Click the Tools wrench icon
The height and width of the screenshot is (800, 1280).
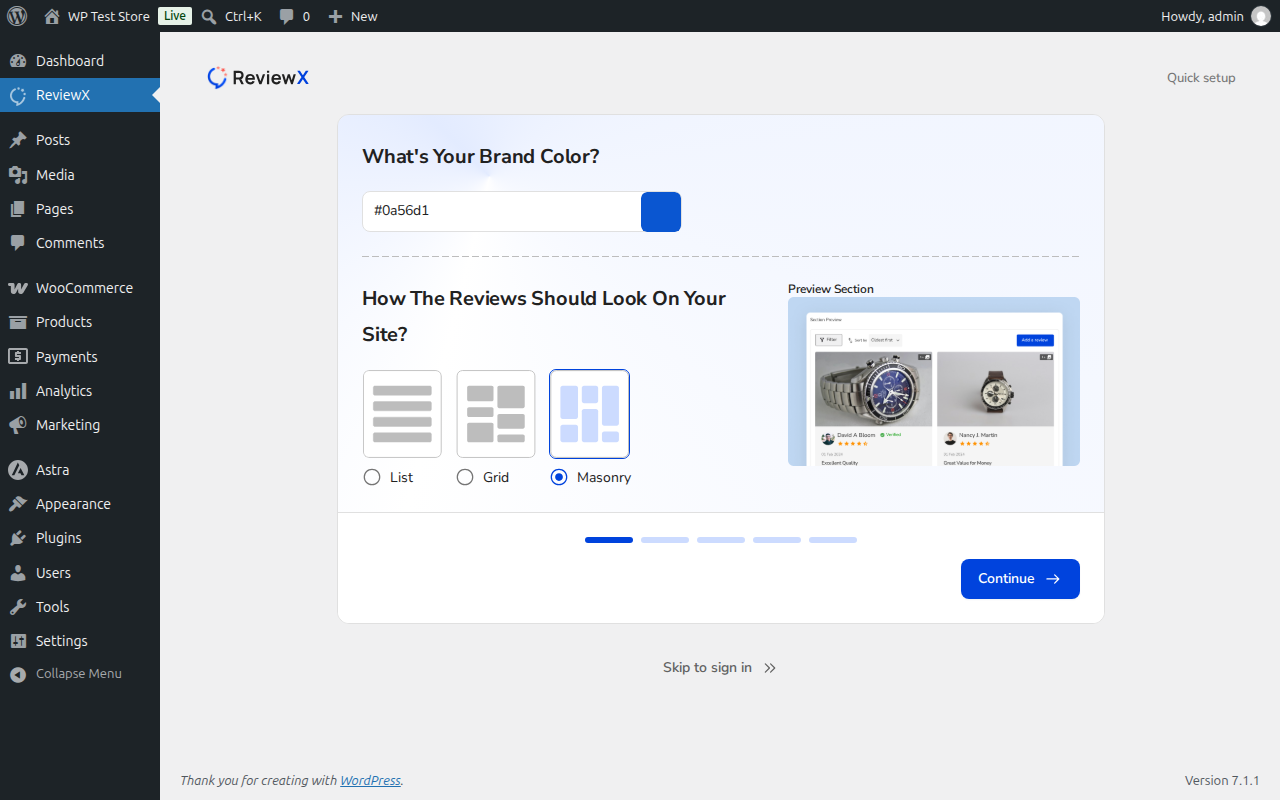[x=18, y=607]
